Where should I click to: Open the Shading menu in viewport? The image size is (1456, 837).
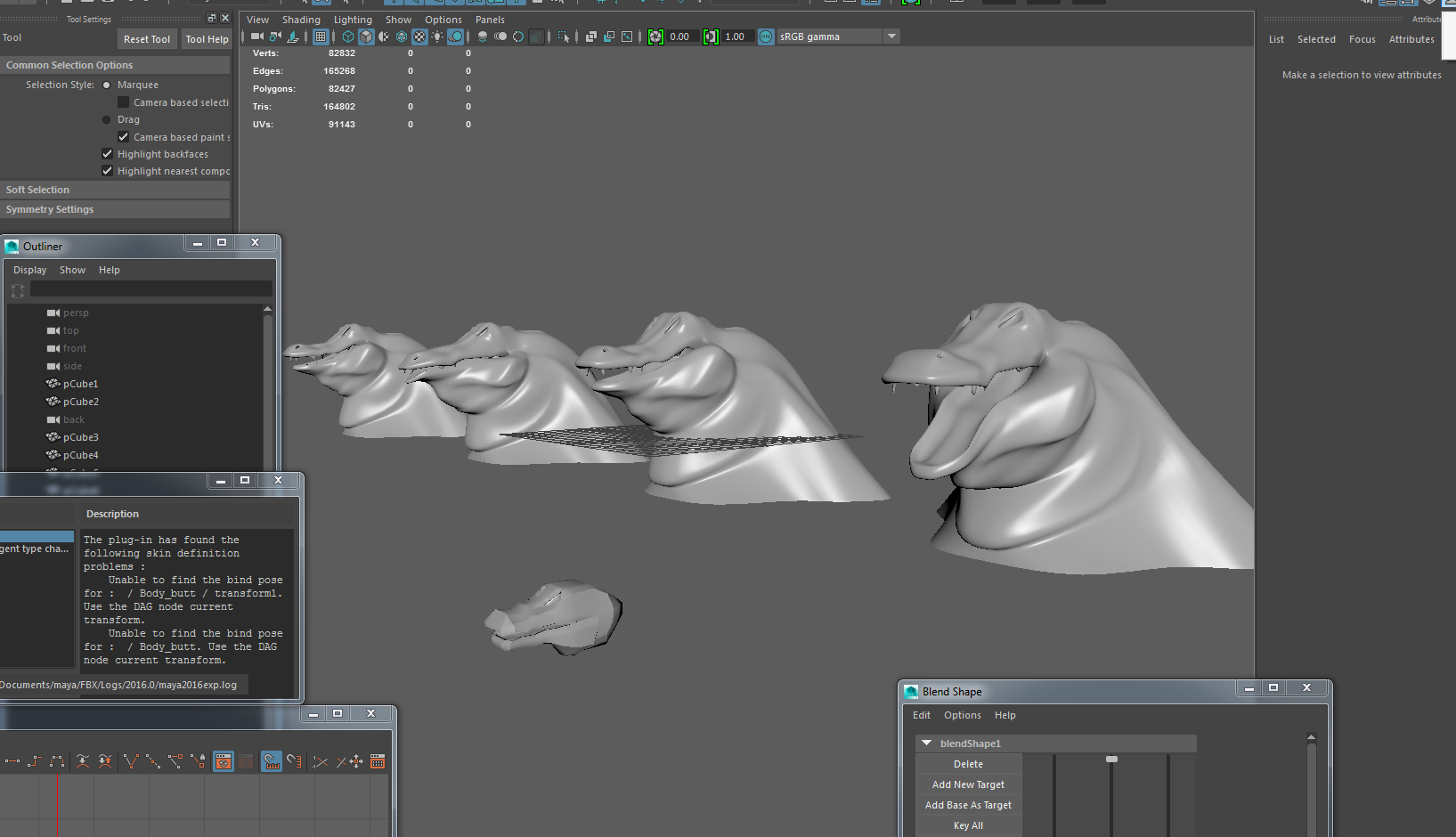[301, 20]
